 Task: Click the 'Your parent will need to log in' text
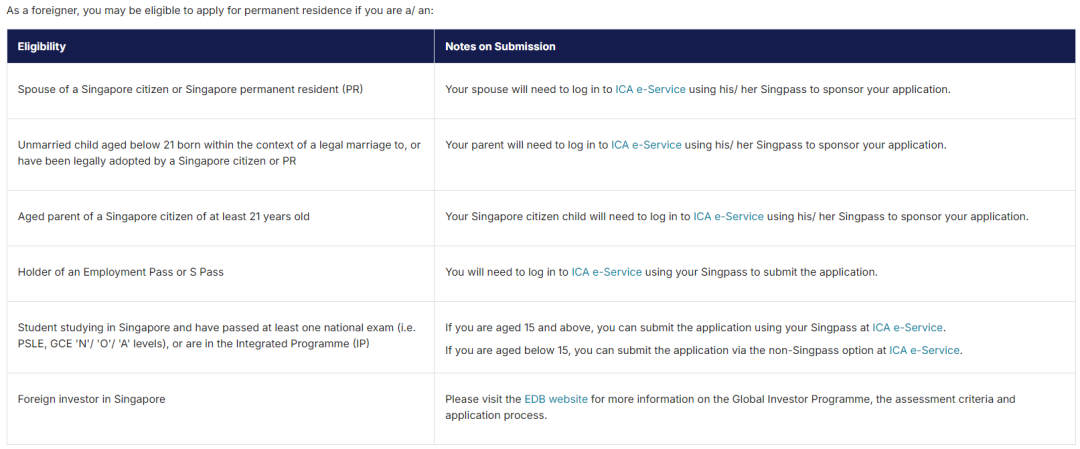[526, 145]
